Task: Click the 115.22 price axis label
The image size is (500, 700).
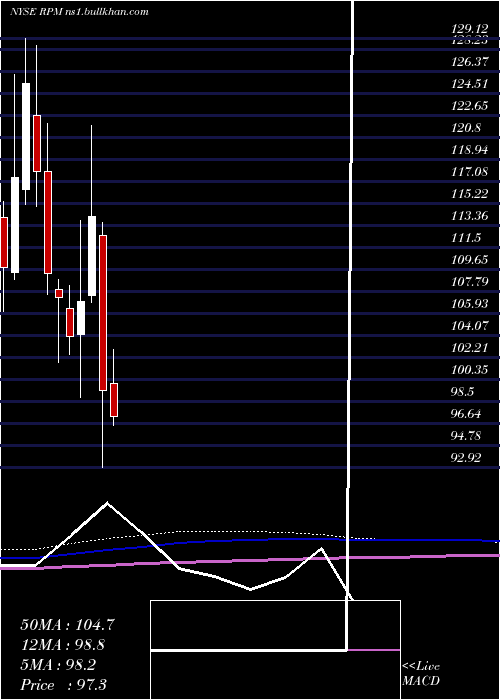Action: [x=470, y=194]
